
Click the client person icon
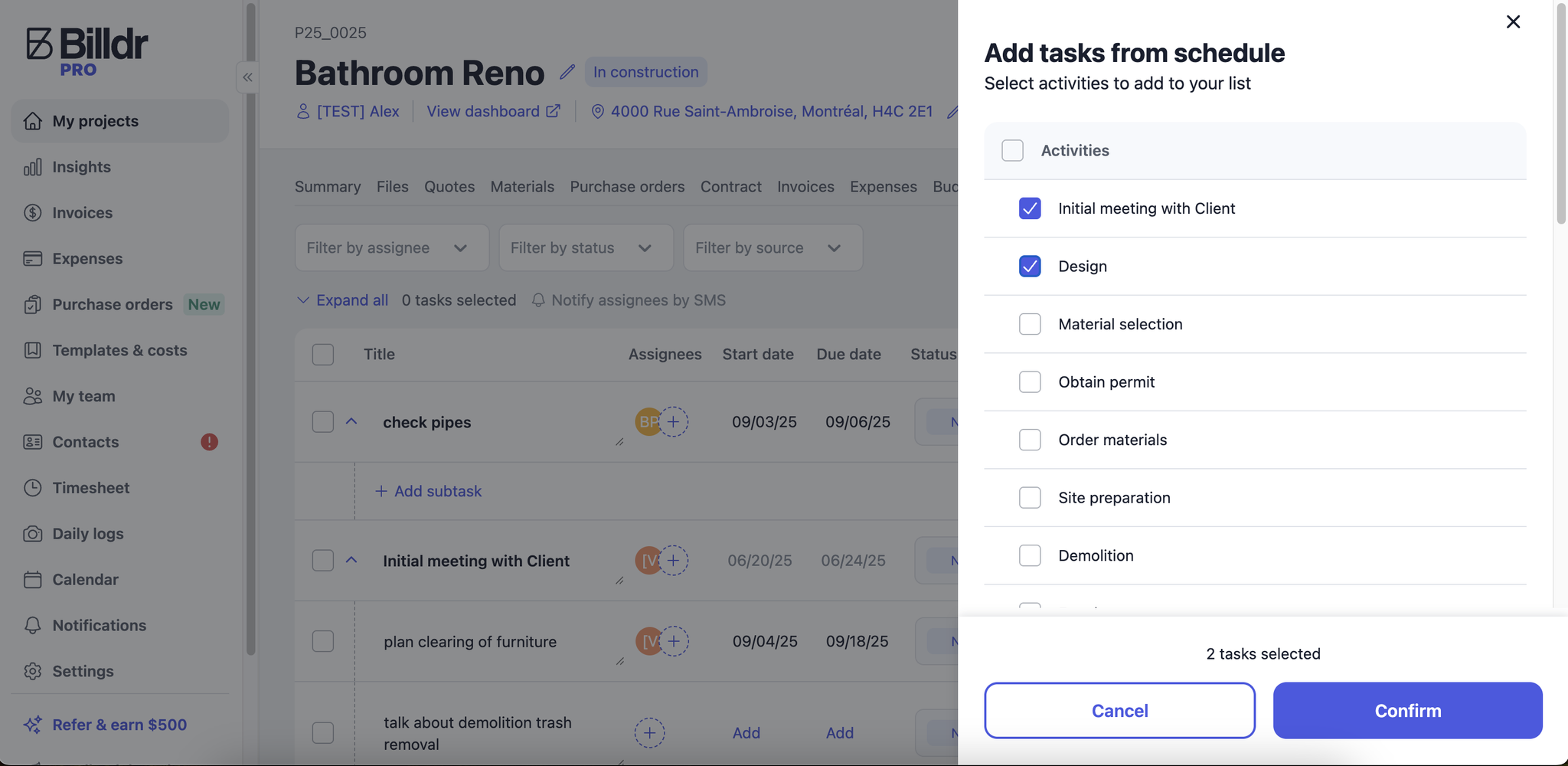[x=302, y=112]
